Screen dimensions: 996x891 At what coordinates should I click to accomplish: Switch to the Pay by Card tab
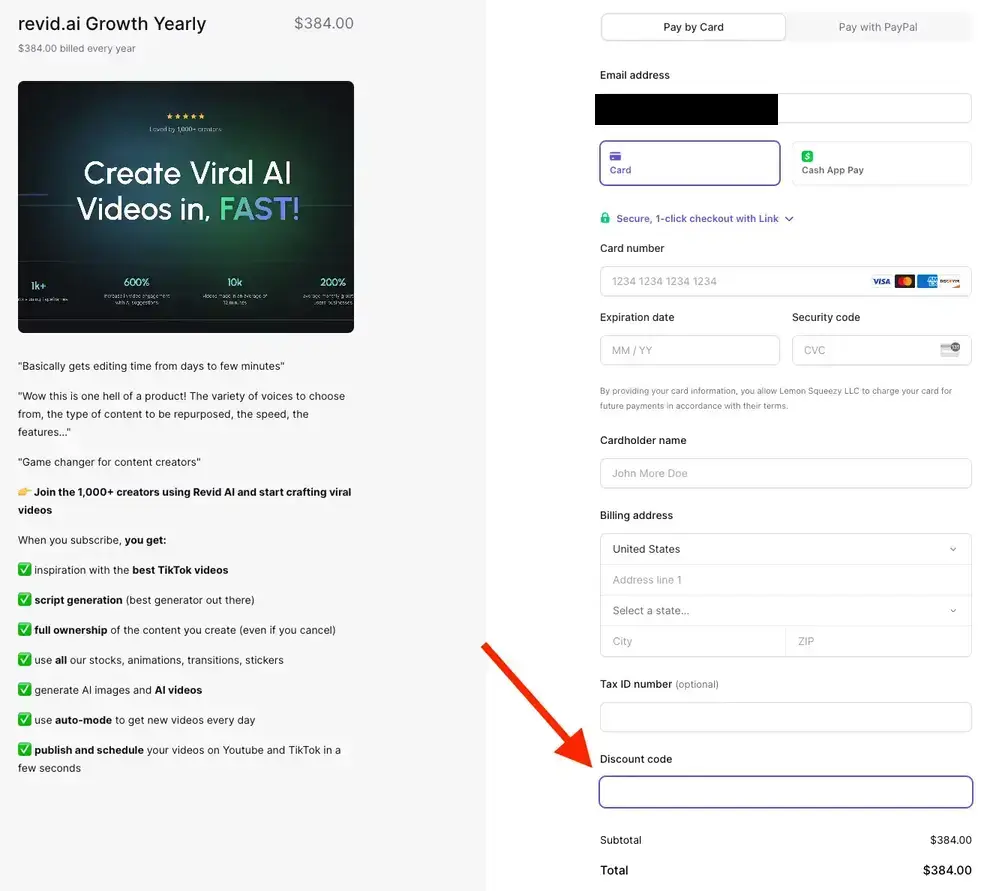click(693, 27)
